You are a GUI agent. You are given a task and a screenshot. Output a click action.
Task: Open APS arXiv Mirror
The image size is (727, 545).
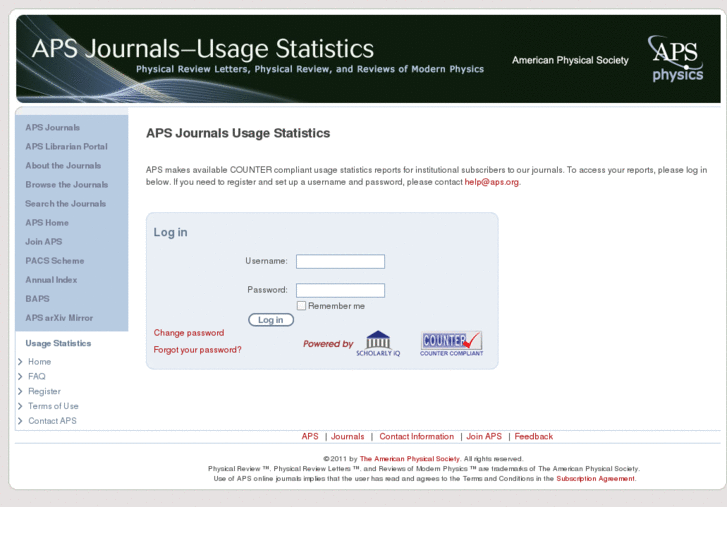pos(59,318)
